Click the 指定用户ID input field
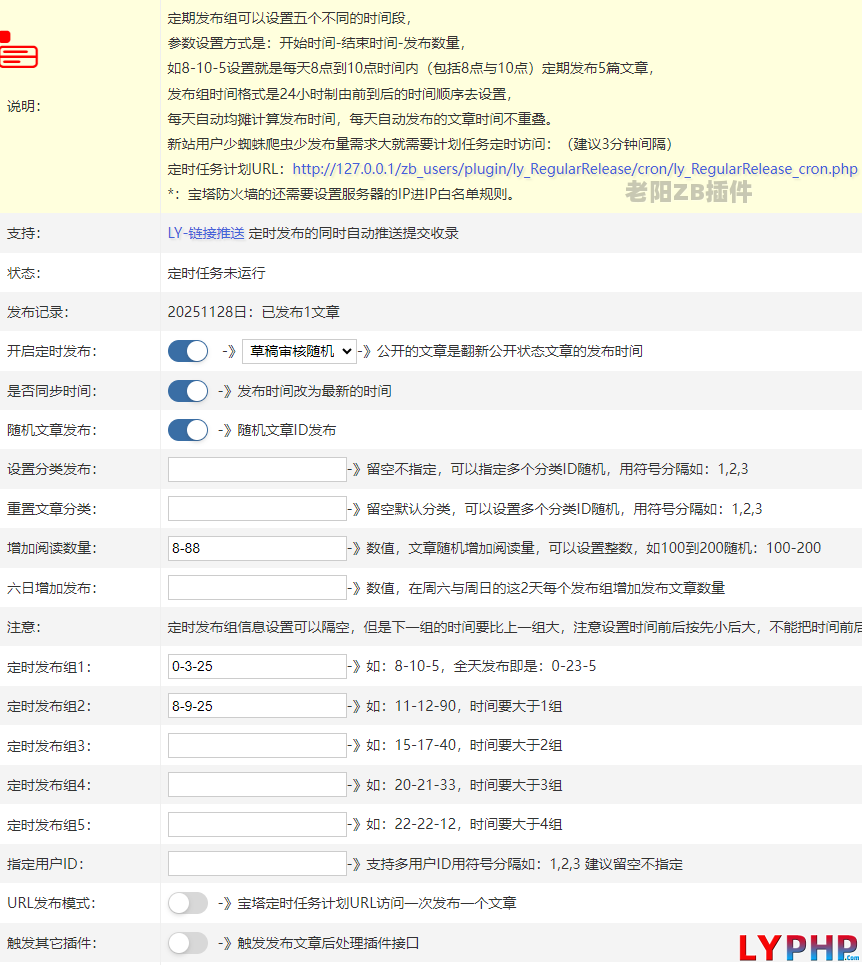Image resolution: width=862 pixels, height=965 pixels. coord(257,864)
